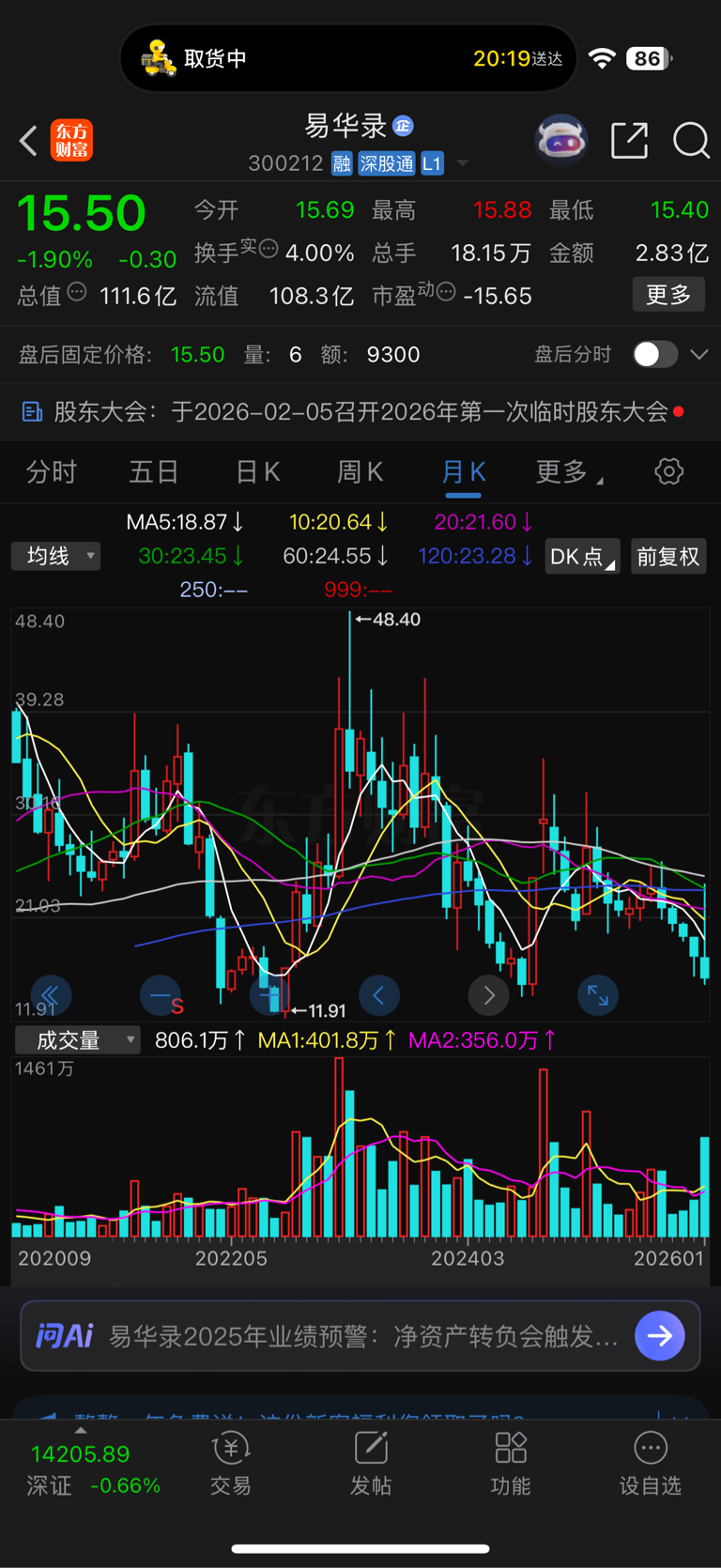
Task: Switch to the 日K tab
Action: point(257,471)
